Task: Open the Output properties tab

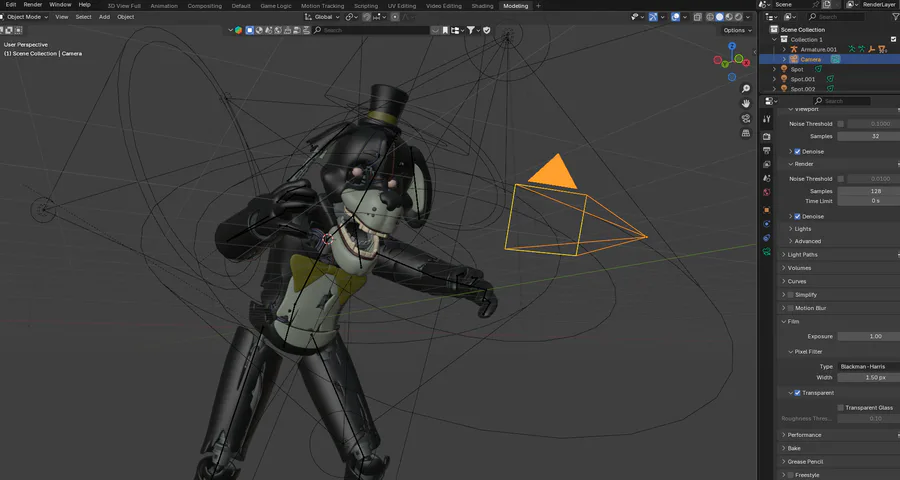Action: [x=767, y=150]
